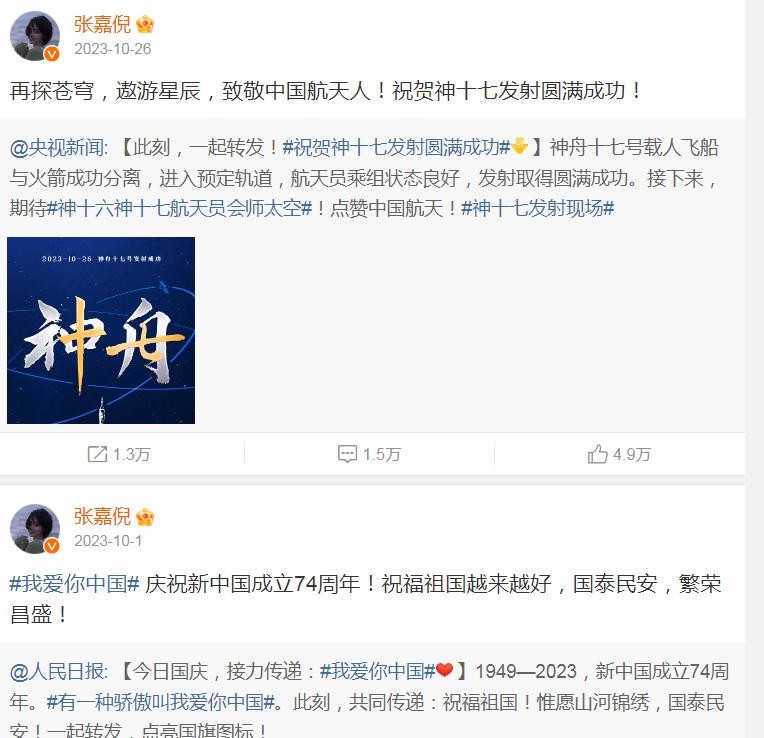Click the 2023-10-1 post timestamp
The height and width of the screenshot is (738, 764).
pyautogui.click(x=108, y=541)
